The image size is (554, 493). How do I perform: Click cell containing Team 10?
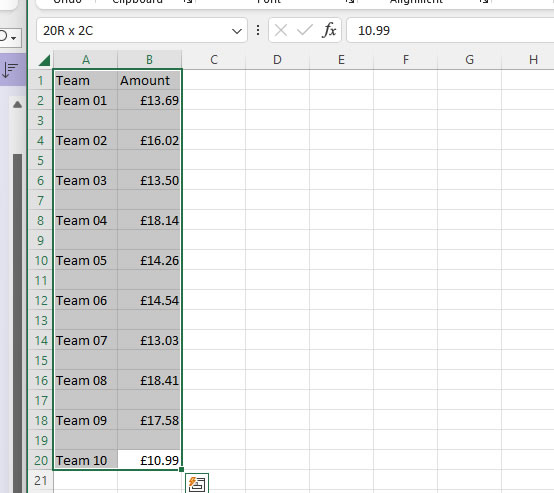pos(86,460)
